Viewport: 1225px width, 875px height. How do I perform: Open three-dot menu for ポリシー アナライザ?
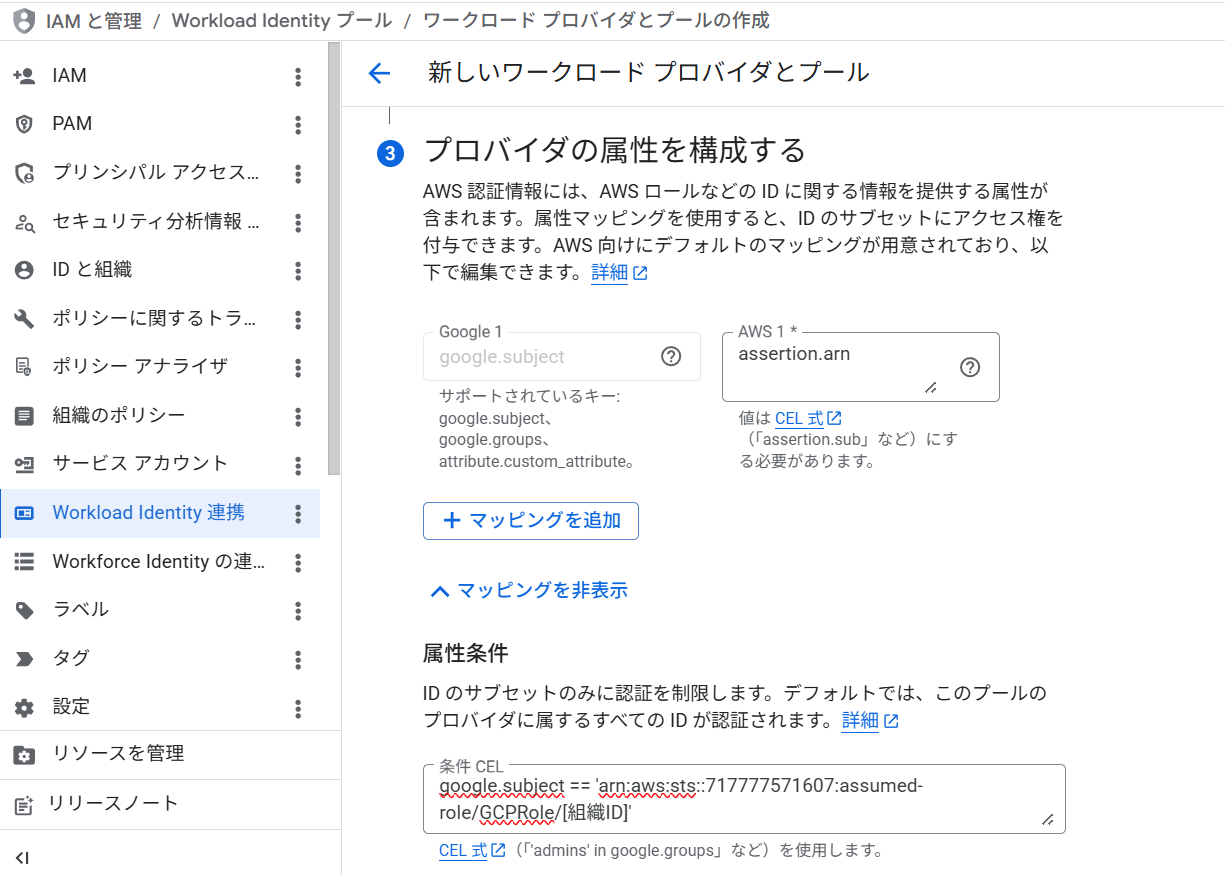tap(298, 367)
